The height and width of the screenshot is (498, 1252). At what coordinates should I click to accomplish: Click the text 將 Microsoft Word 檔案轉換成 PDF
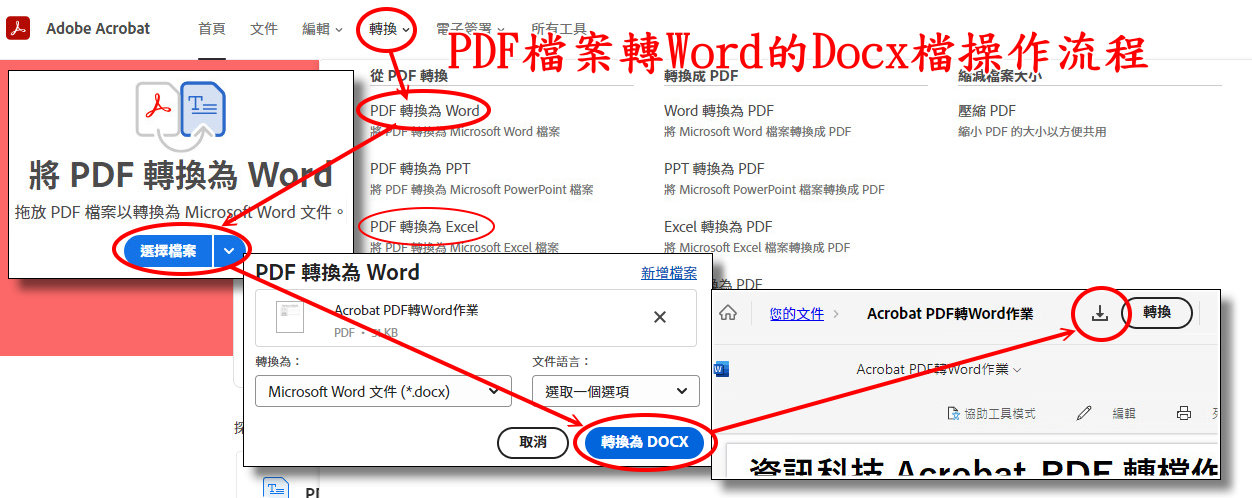coord(758,131)
